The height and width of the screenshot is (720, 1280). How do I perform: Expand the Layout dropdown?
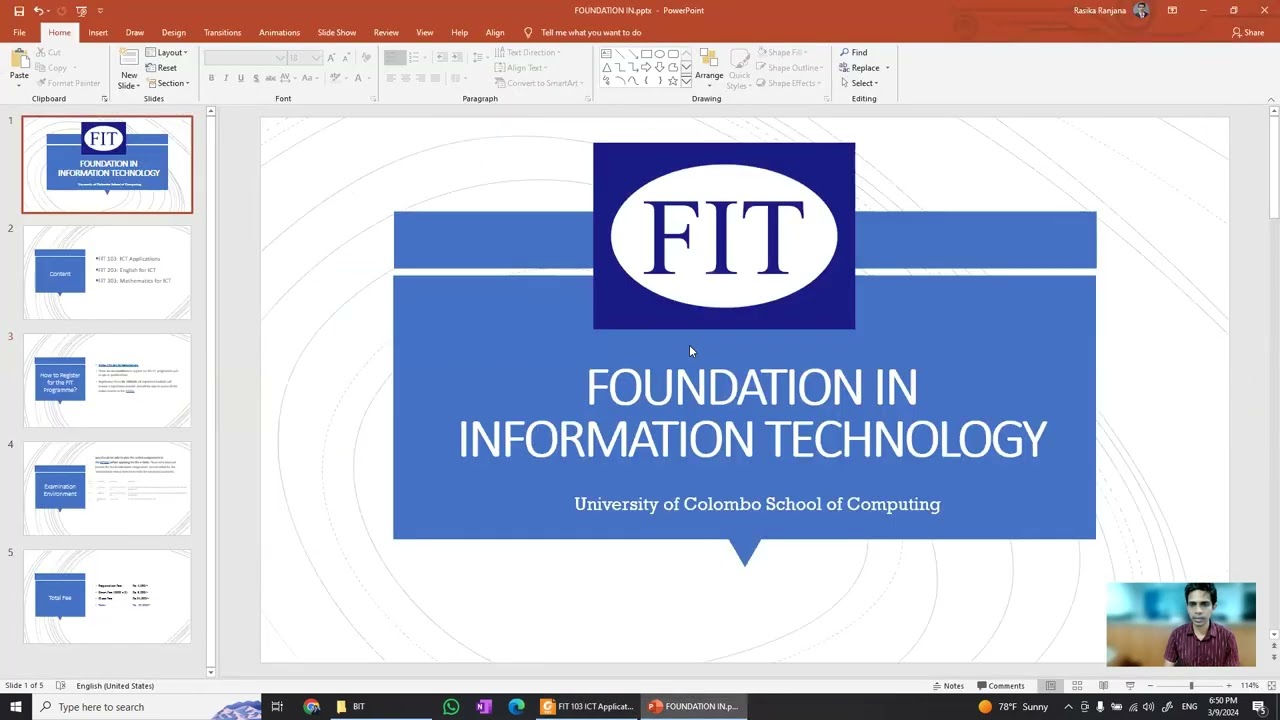166,52
